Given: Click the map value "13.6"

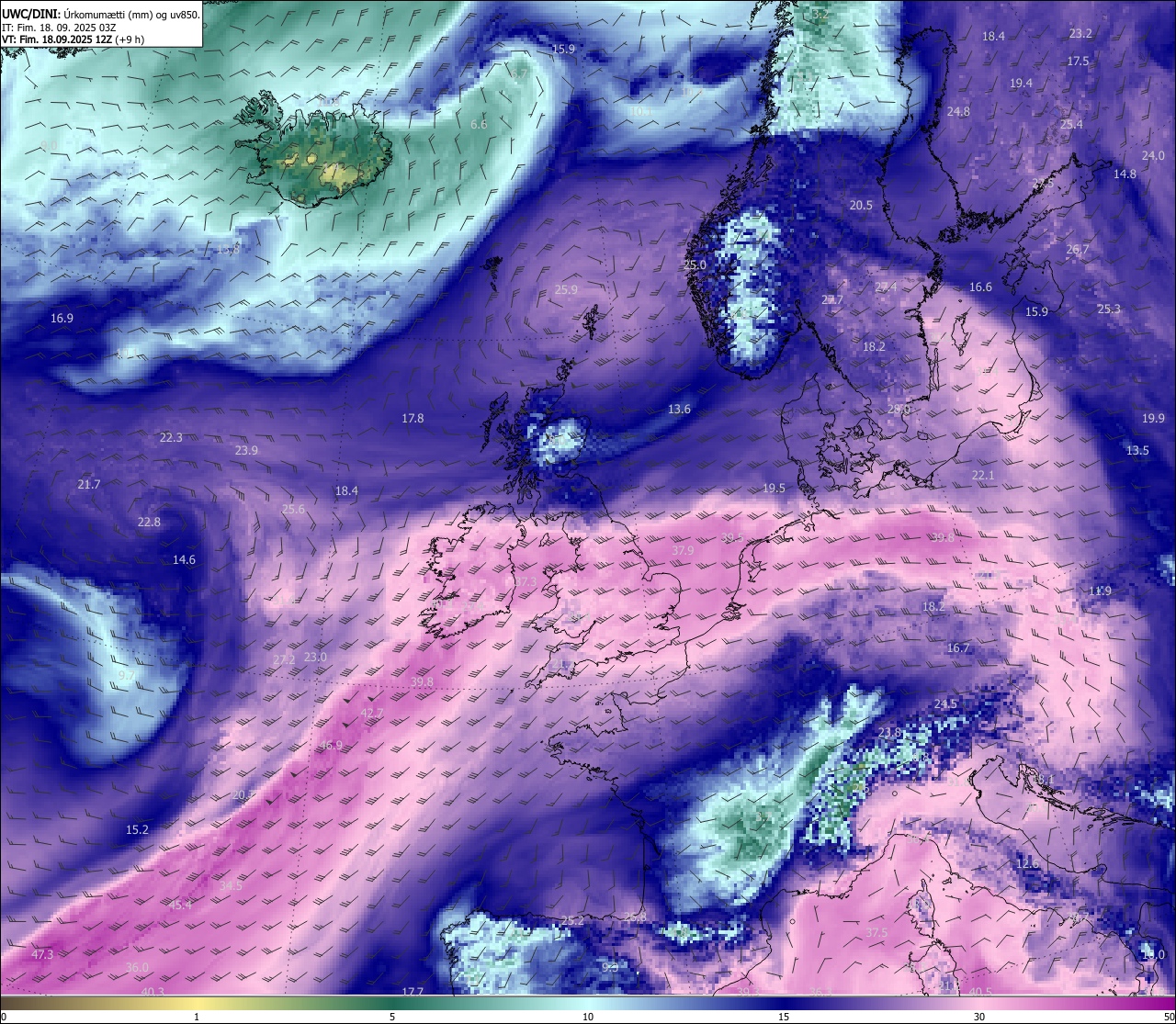Looking at the screenshot, I should click(x=679, y=410).
